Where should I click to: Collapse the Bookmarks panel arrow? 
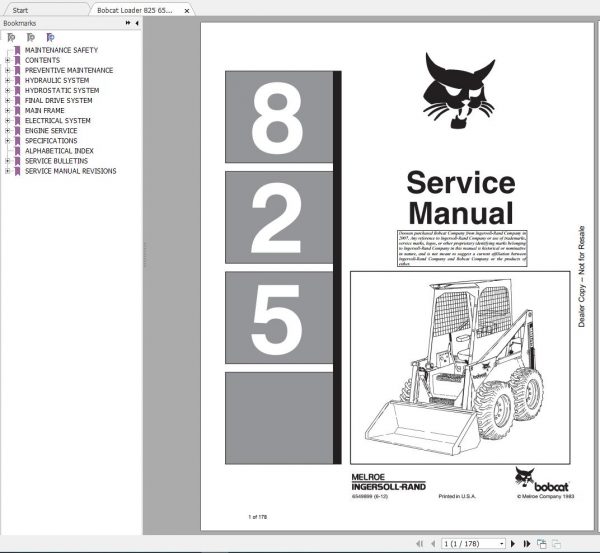[137, 23]
